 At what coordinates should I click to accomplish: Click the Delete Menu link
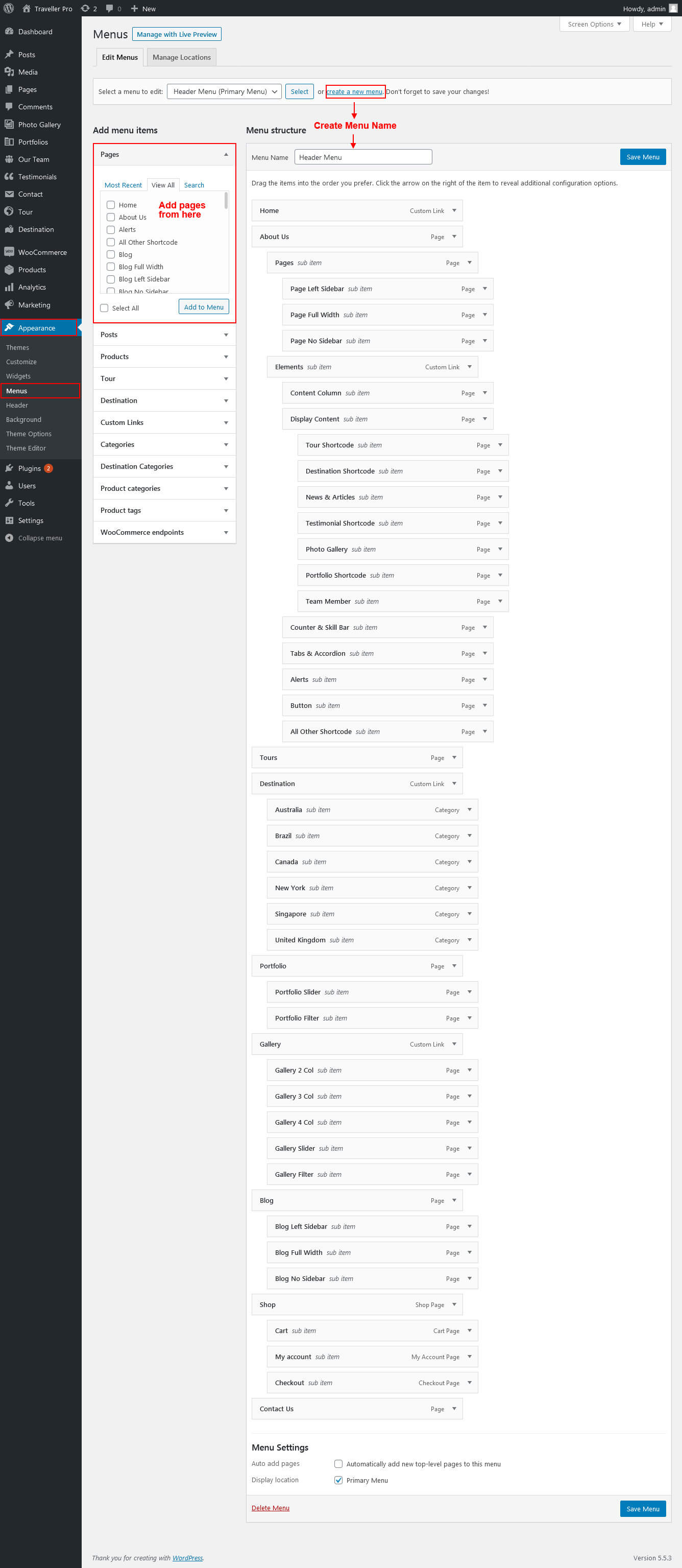pyautogui.click(x=270, y=1508)
